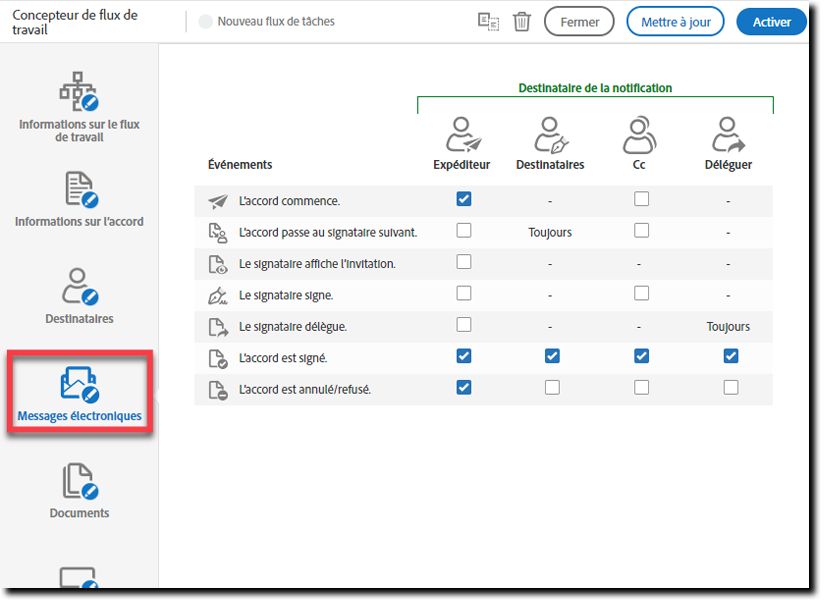Screen dimensions: 830x600
Task: Click the Mettre à jour button
Action: pyautogui.click(x=675, y=22)
